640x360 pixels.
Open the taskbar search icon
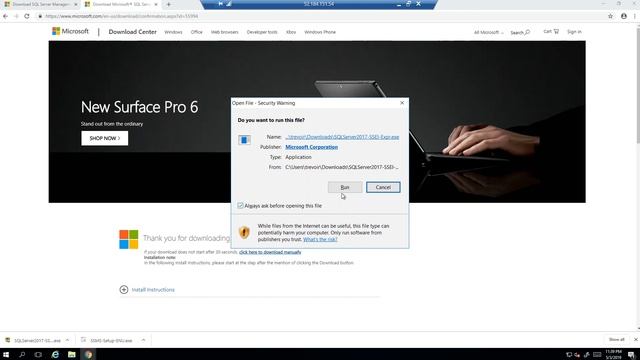[x=22, y=354]
